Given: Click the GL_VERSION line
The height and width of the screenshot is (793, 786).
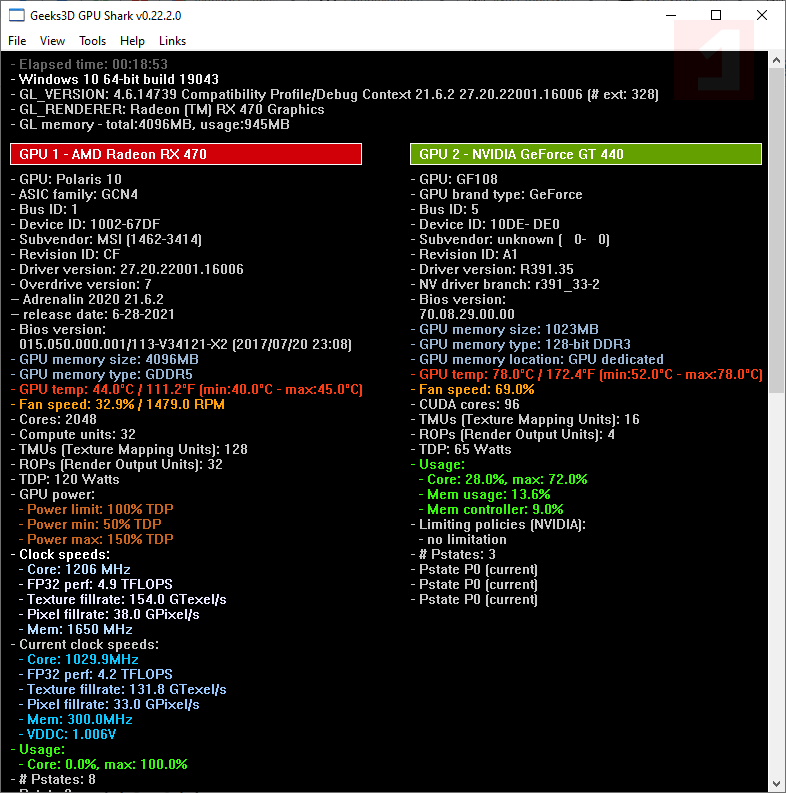Looking at the screenshot, I should (335, 95).
